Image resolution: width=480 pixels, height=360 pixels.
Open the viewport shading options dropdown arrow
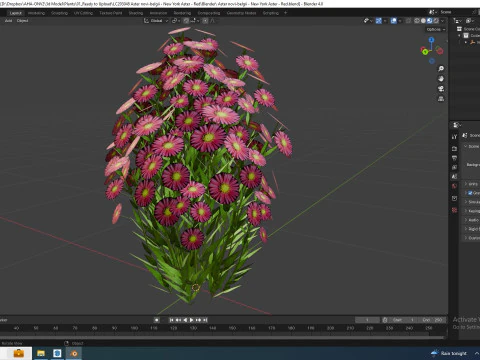pos(443,21)
